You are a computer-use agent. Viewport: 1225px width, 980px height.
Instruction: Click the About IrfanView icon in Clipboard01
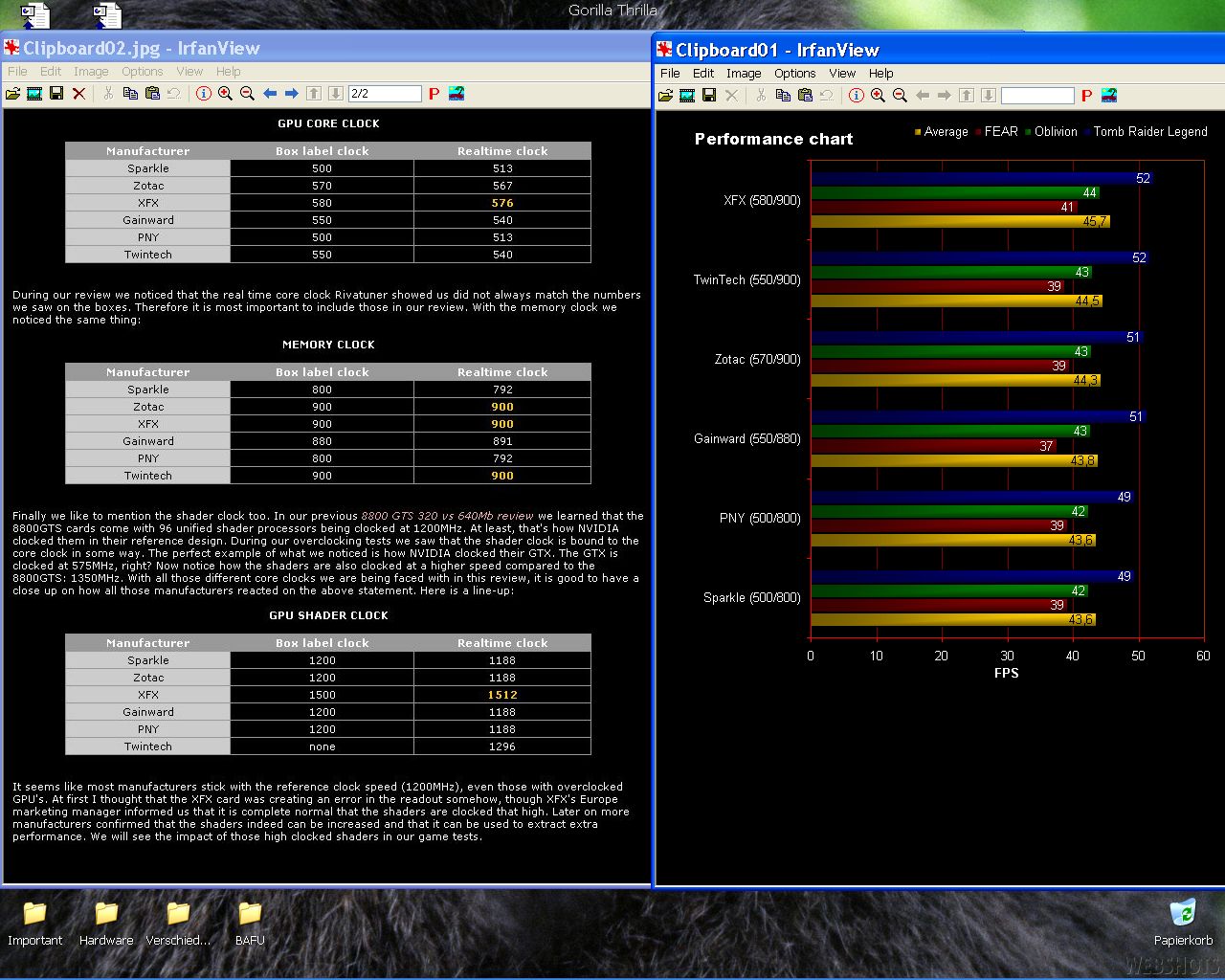(x=1109, y=96)
